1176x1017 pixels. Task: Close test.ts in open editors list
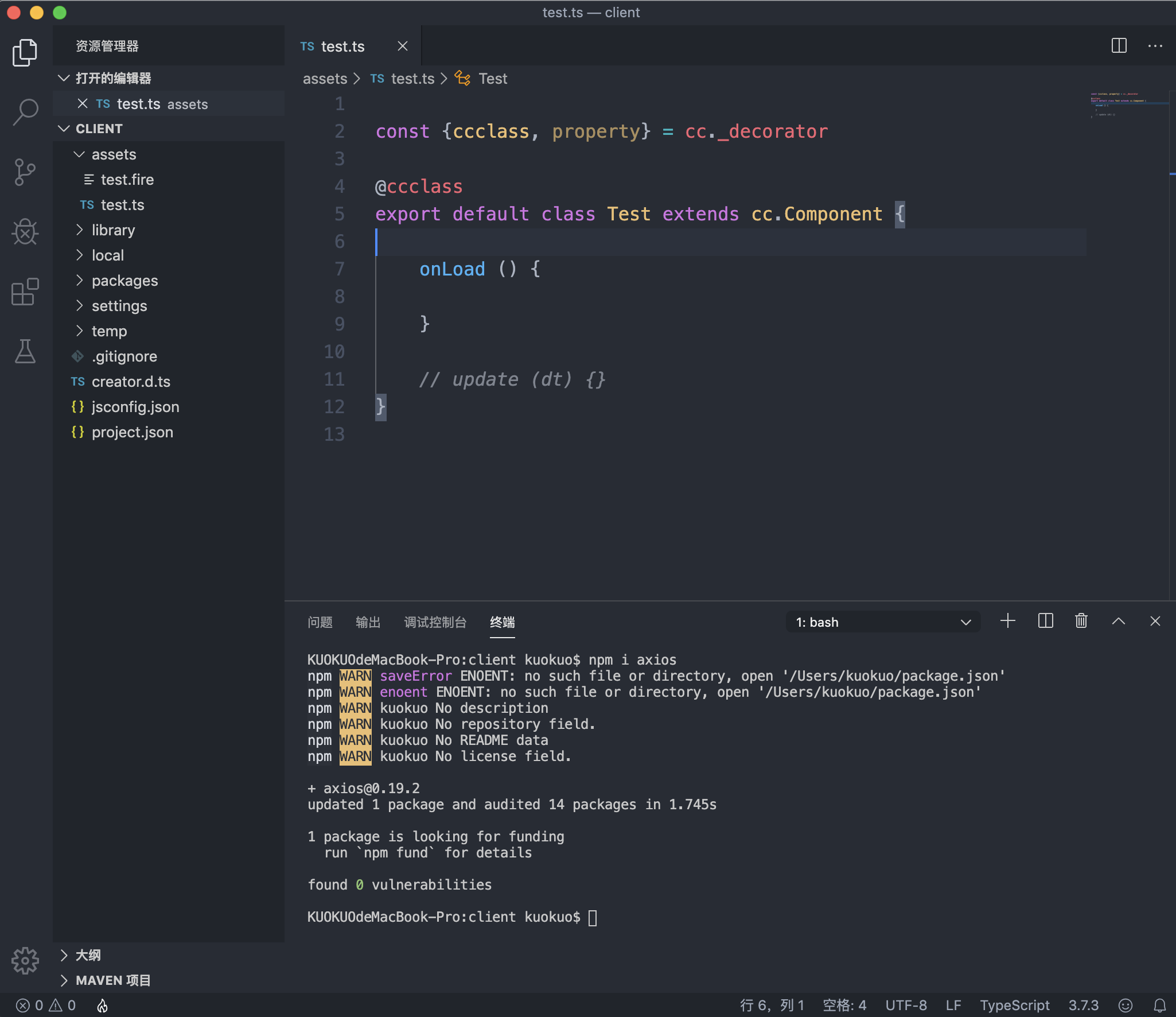[83, 103]
